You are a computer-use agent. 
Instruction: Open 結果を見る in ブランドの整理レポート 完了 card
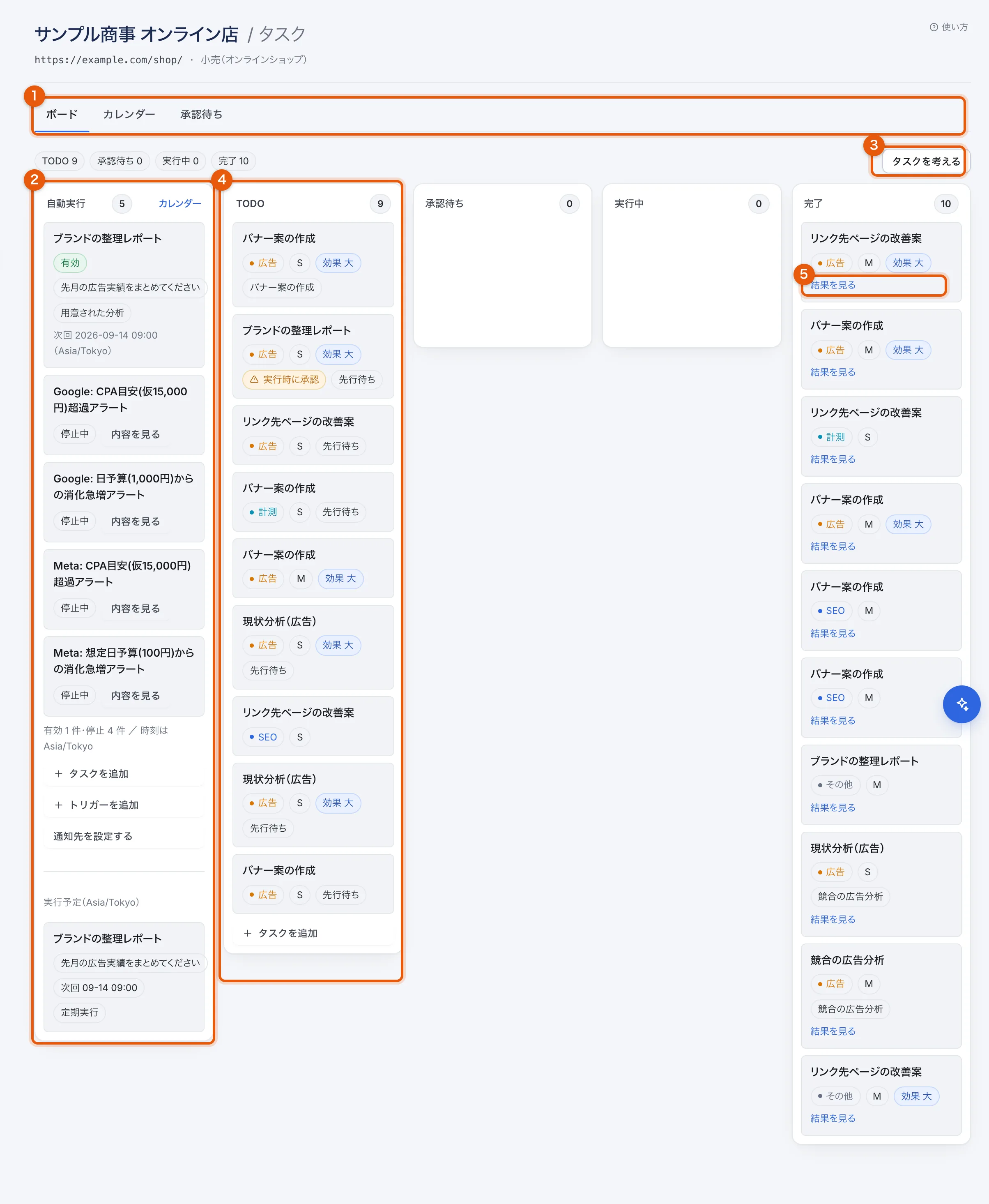coord(833,808)
